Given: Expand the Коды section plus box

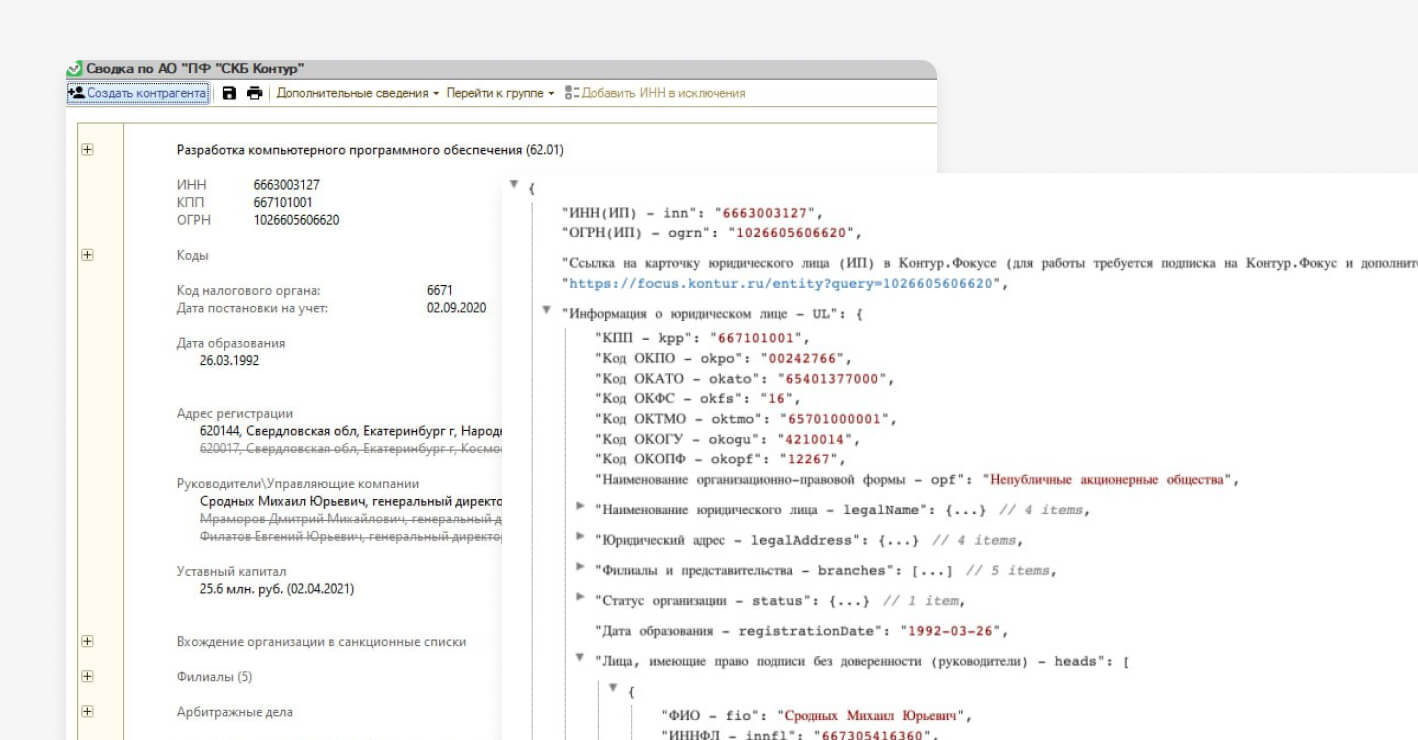Looking at the screenshot, I should 87,255.
